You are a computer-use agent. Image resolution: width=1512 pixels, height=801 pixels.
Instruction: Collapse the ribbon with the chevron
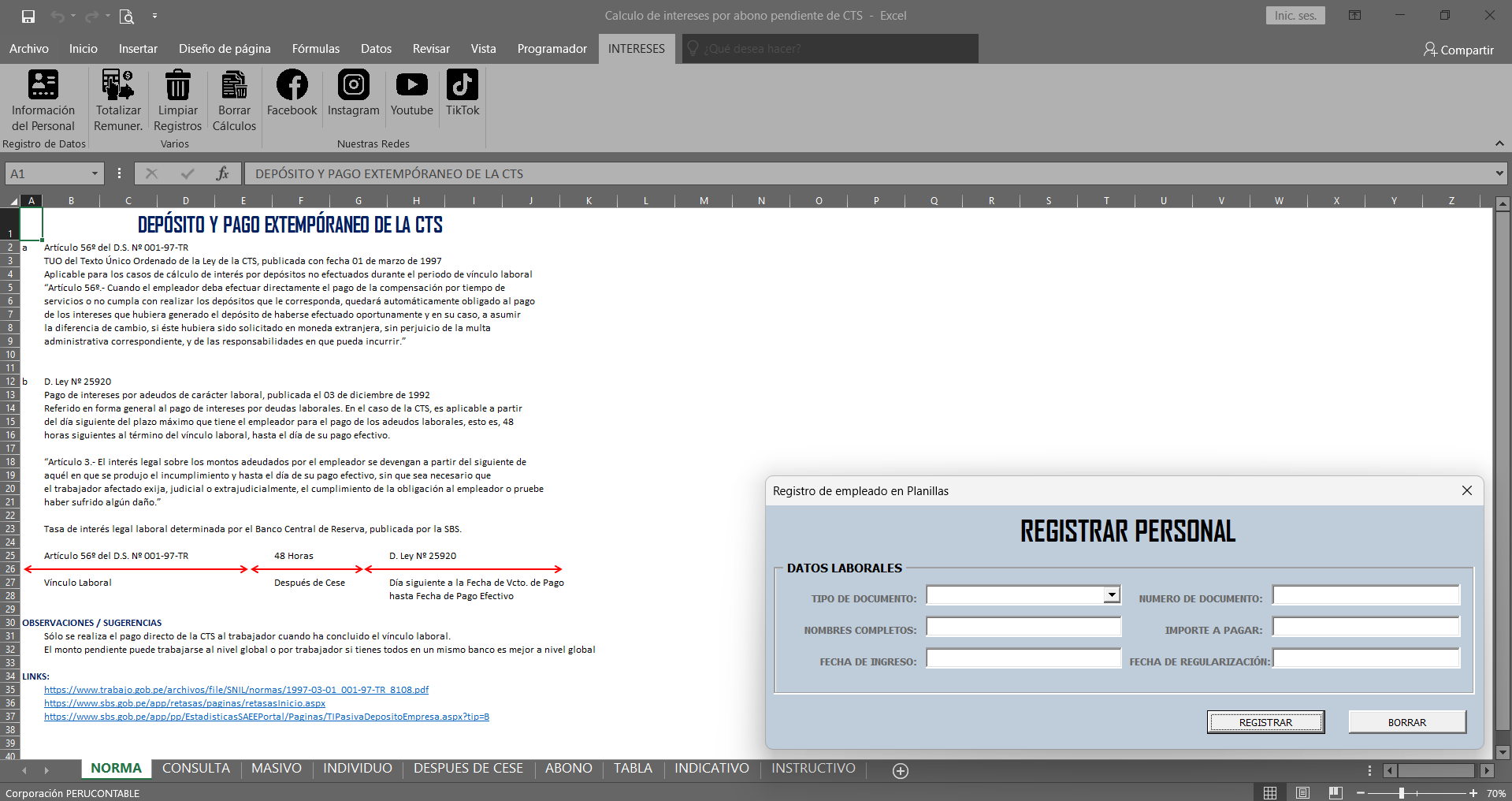click(x=1499, y=143)
